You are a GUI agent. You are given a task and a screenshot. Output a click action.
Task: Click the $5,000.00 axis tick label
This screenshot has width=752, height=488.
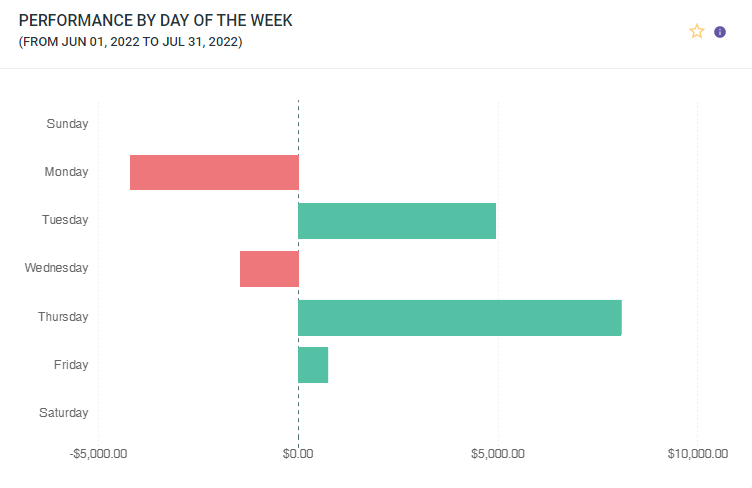point(497,454)
